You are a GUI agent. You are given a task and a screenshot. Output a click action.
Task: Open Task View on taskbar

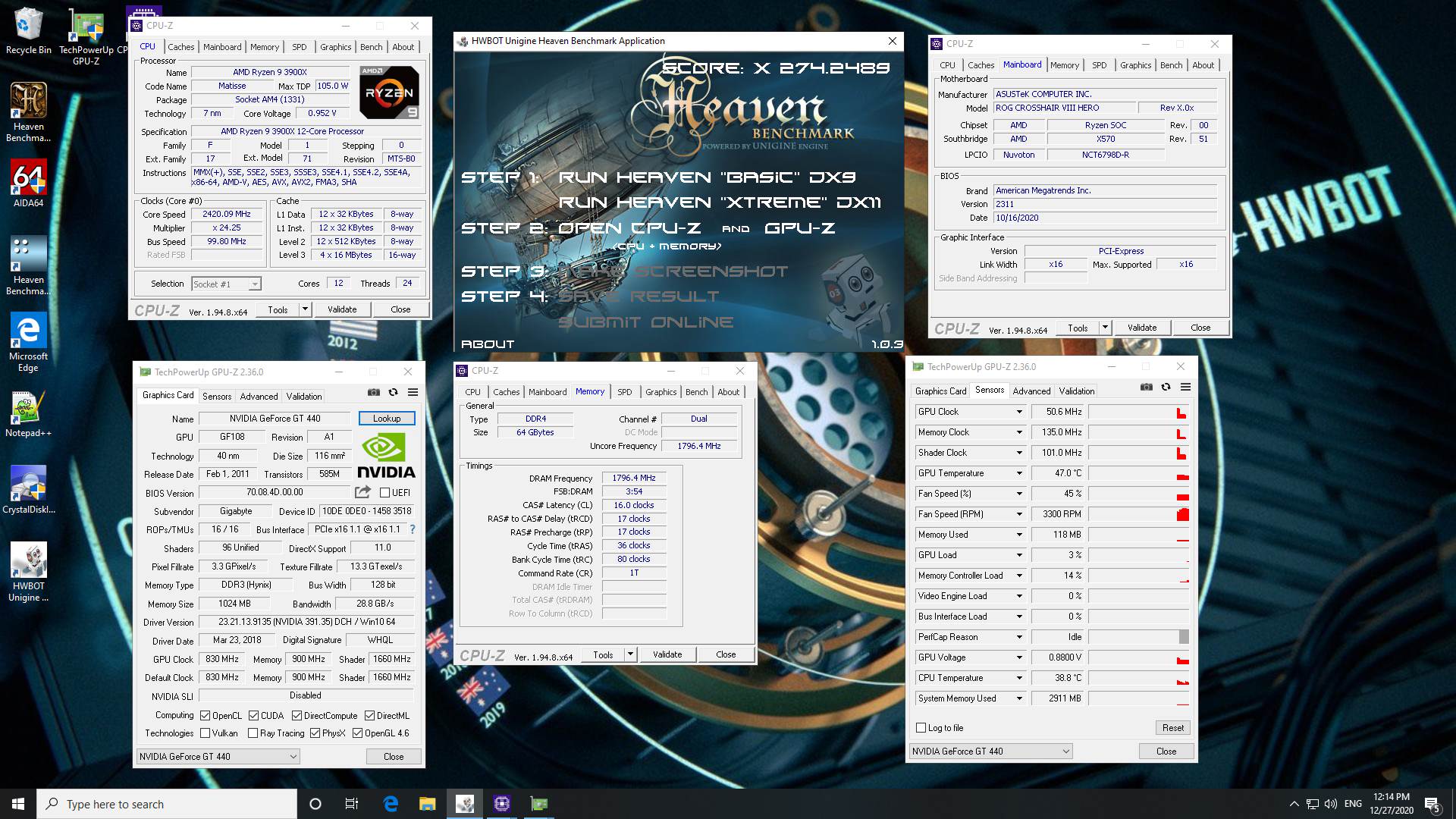(352, 804)
